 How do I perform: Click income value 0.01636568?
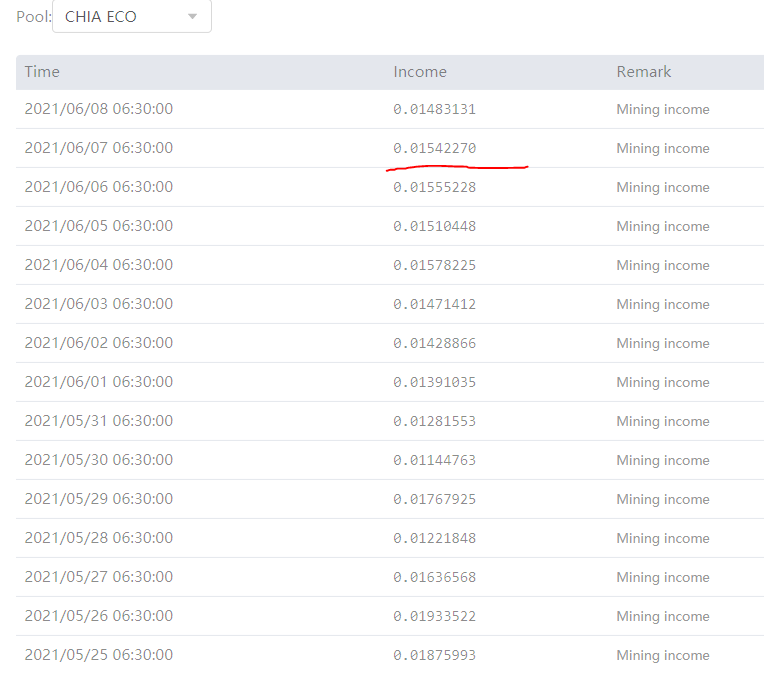[x=435, y=577]
